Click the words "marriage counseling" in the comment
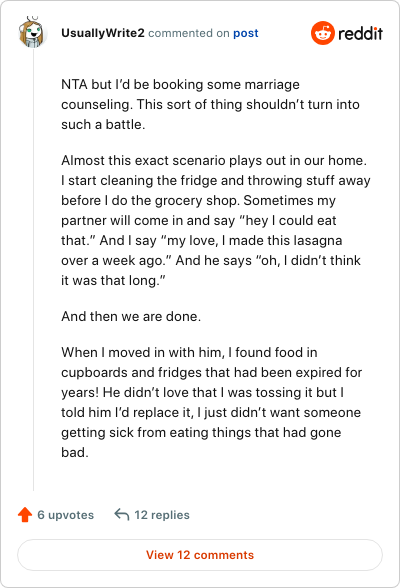 180,94
